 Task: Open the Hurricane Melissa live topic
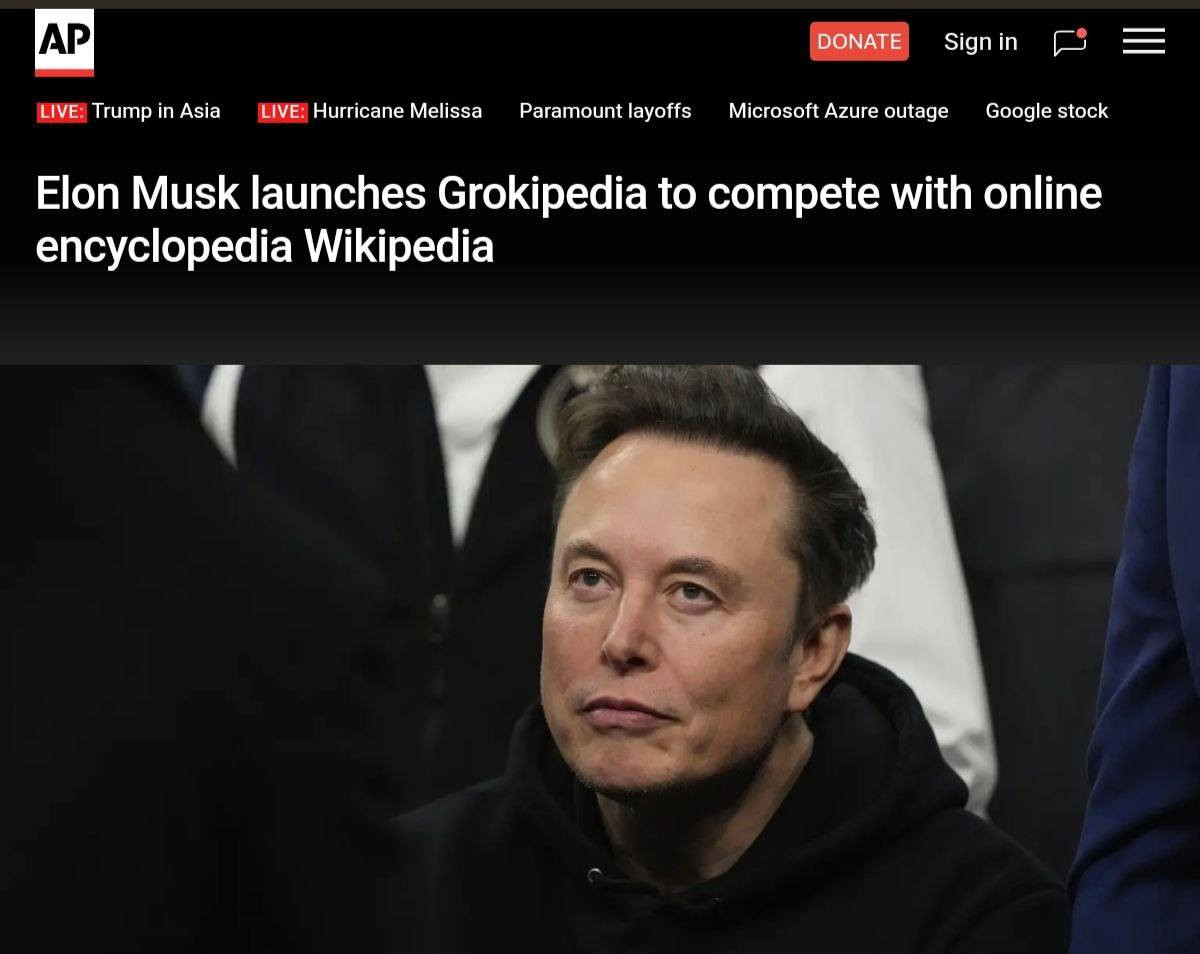397,111
